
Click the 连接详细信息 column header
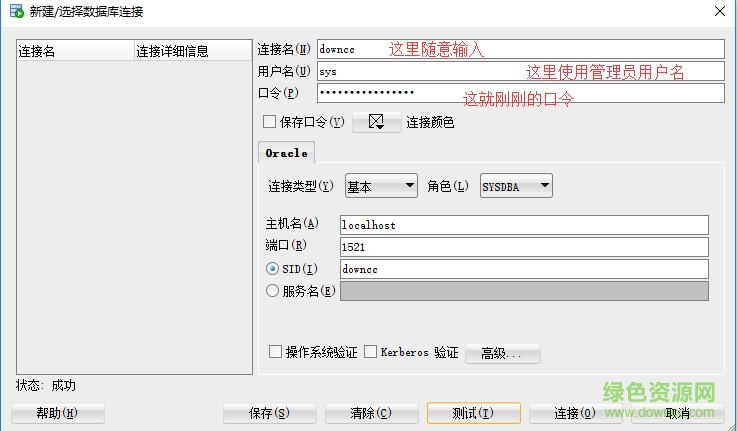[x=193, y=51]
